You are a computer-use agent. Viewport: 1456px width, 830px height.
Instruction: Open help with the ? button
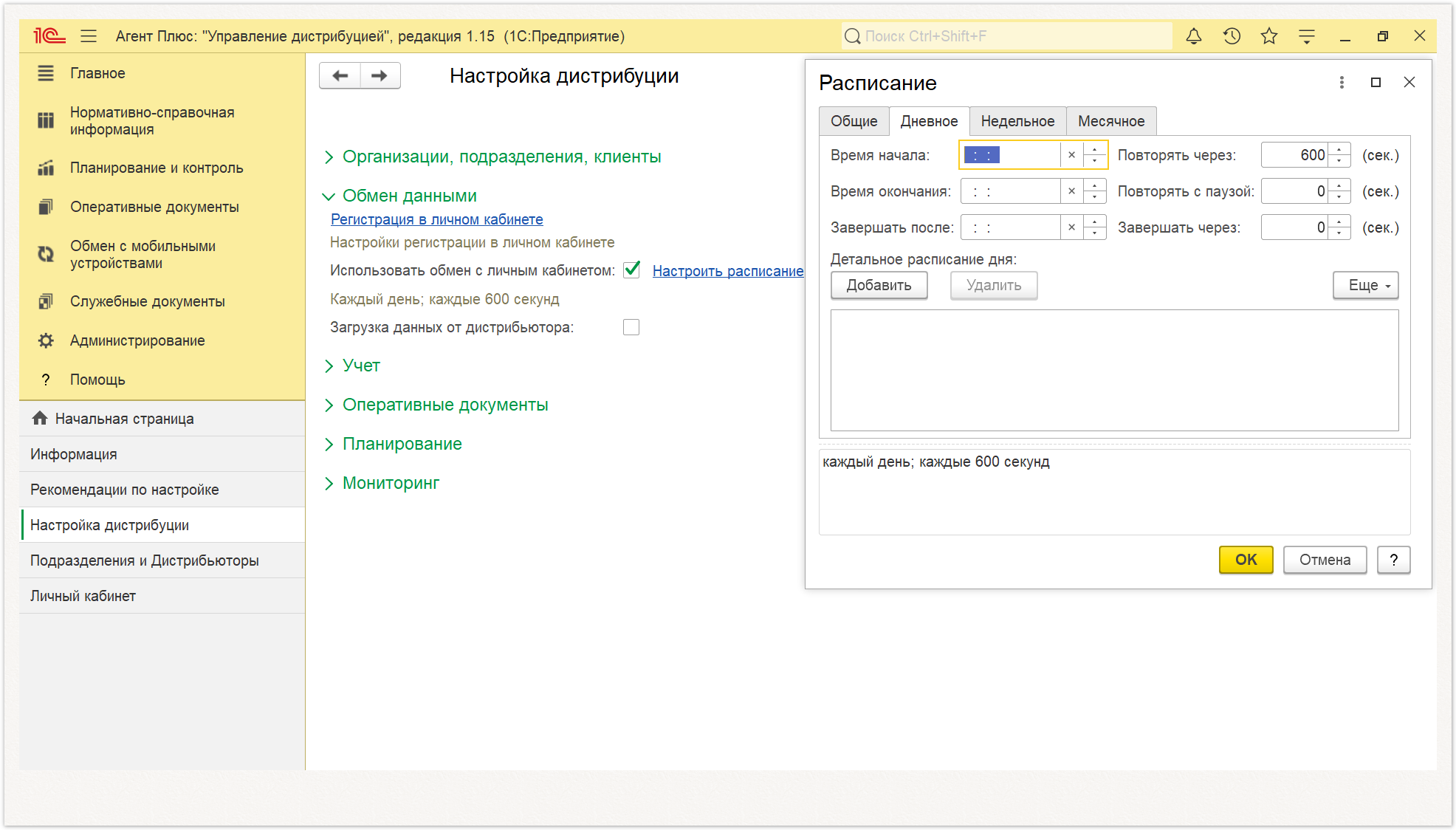point(1393,560)
